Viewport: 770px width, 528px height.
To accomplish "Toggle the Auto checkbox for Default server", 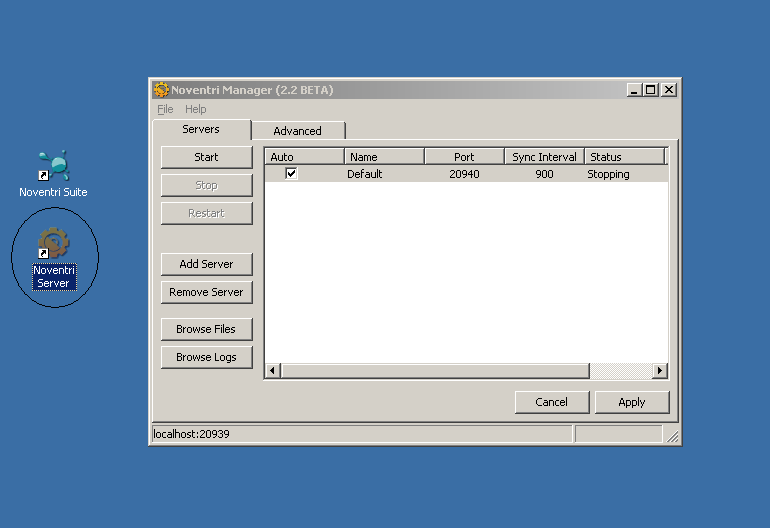I will [291, 173].
